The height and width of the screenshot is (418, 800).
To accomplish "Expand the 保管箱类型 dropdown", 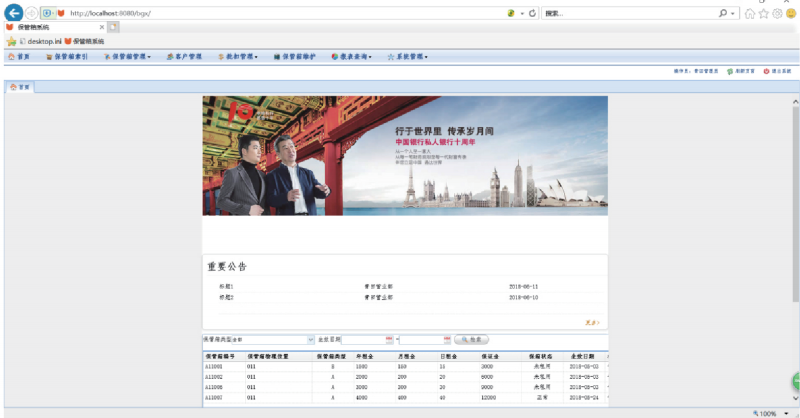I will pos(310,340).
